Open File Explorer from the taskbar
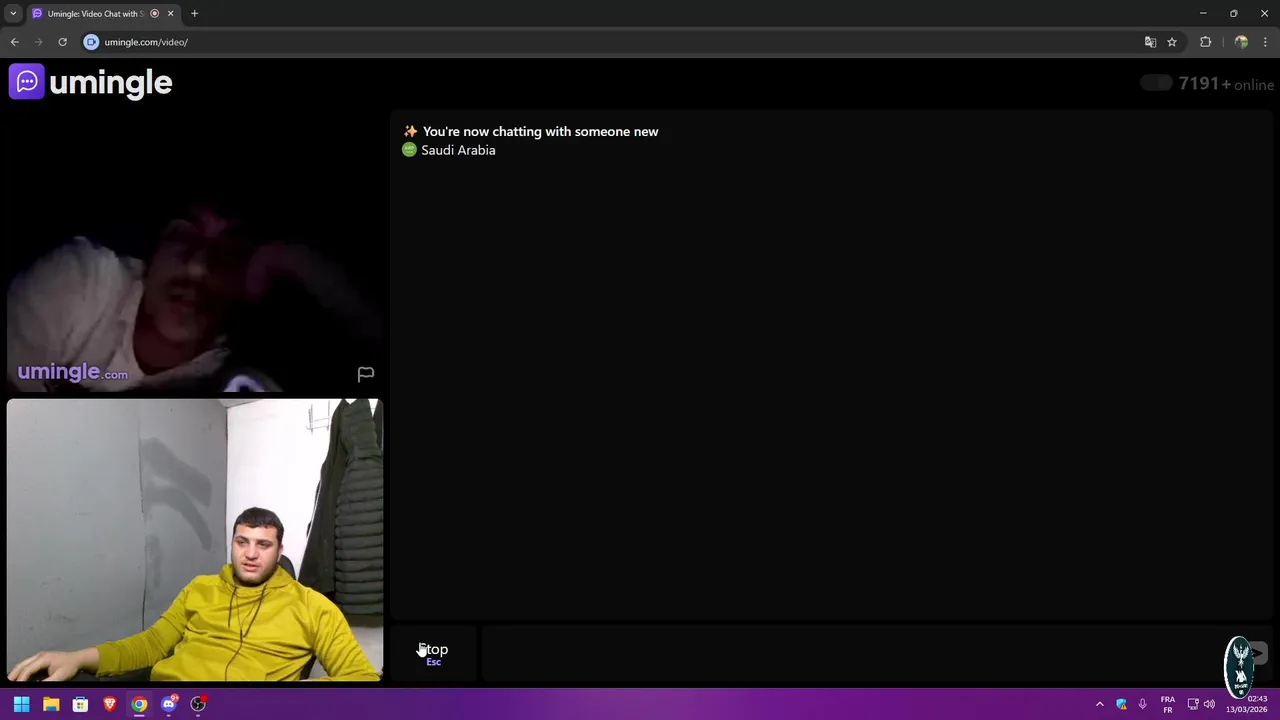The image size is (1280, 720). click(x=51, y=704)
